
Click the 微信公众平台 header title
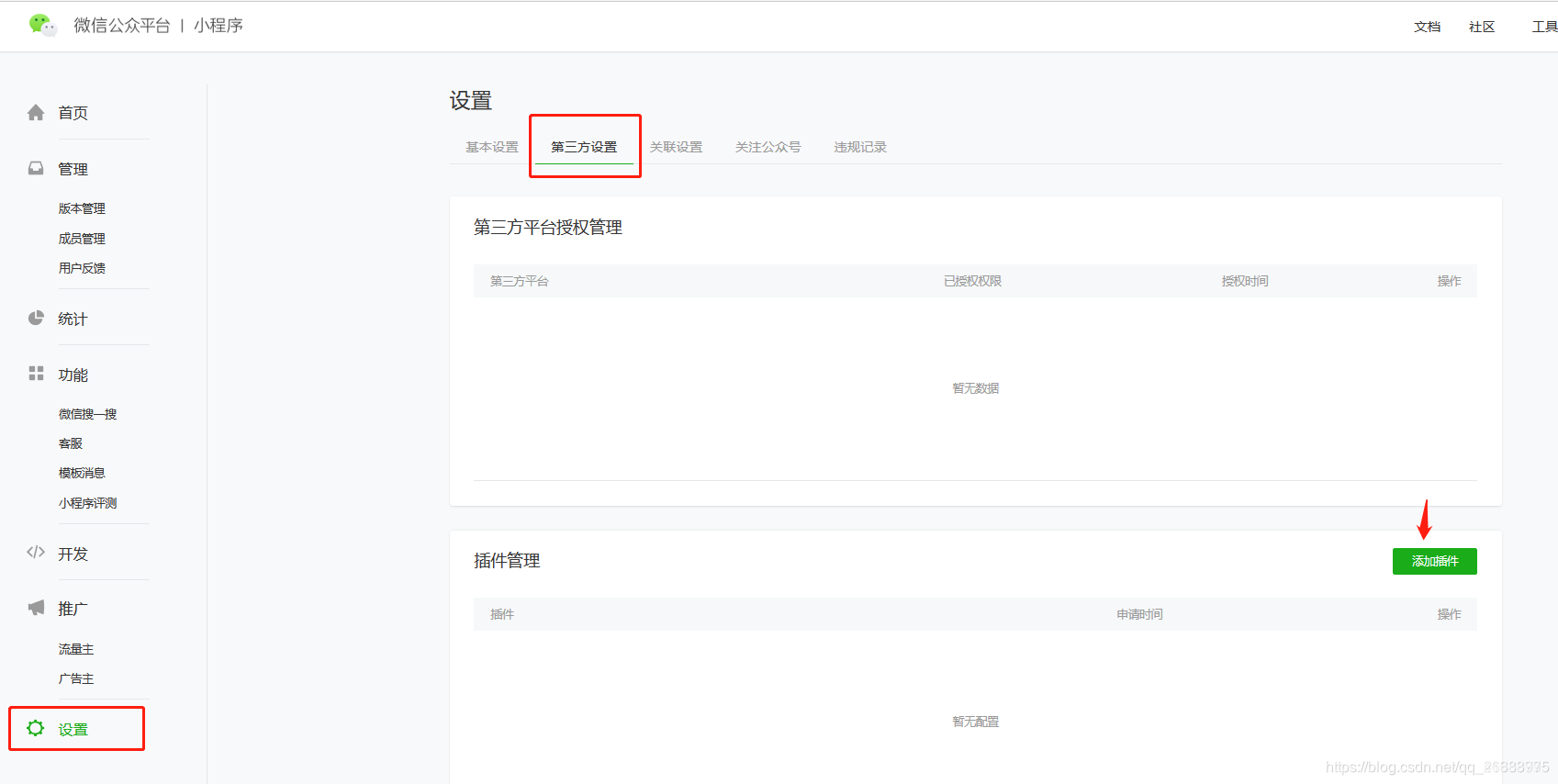(x=122, y=26)
